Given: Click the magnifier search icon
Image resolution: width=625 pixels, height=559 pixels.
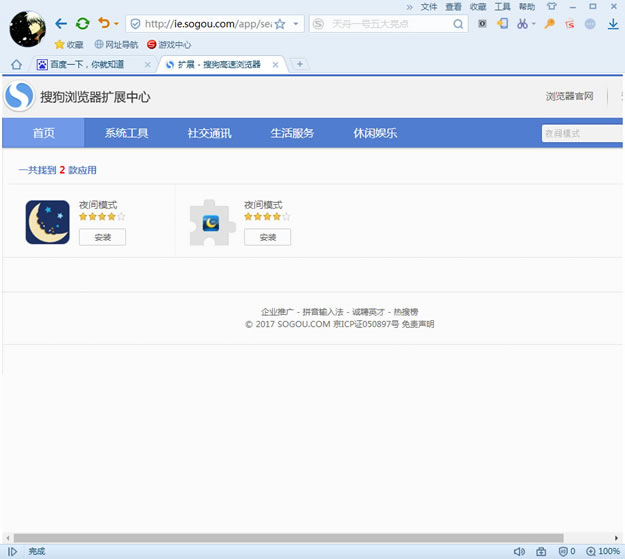Looking at the screenshot, I should [x=458, y=24].
